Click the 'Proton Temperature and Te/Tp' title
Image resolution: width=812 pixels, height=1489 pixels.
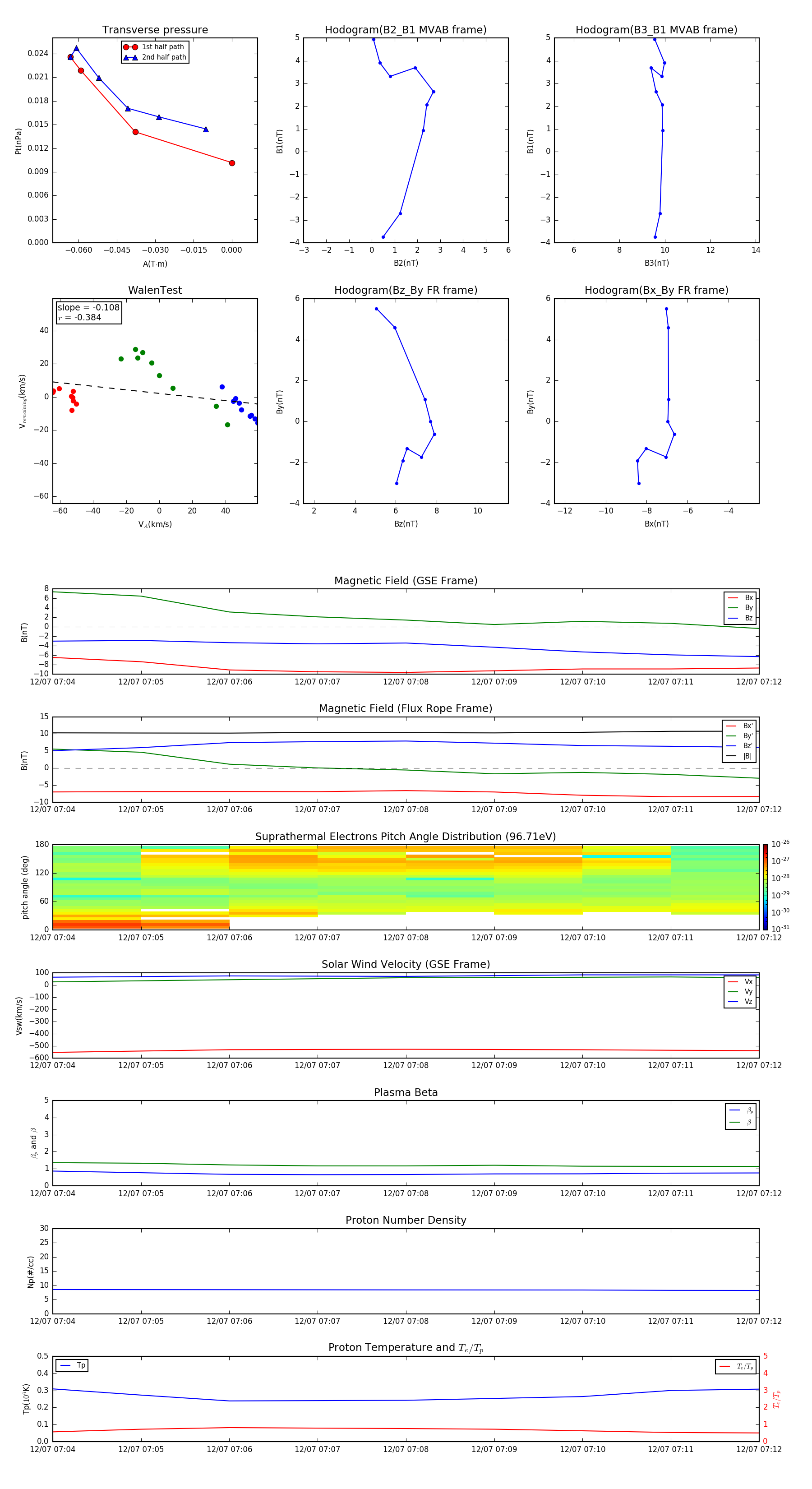[x=406, y=1347]
